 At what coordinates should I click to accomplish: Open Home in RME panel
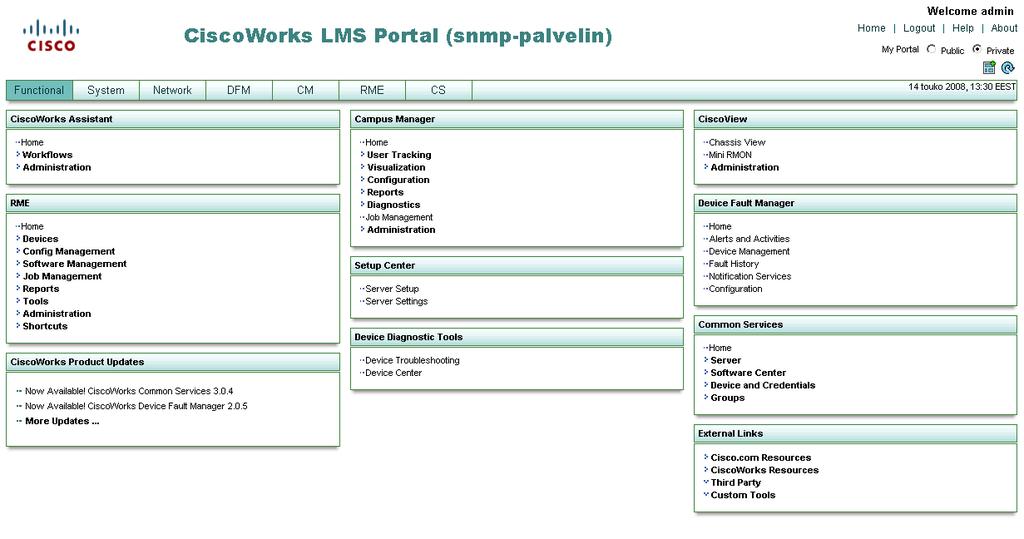coord(32,227)
